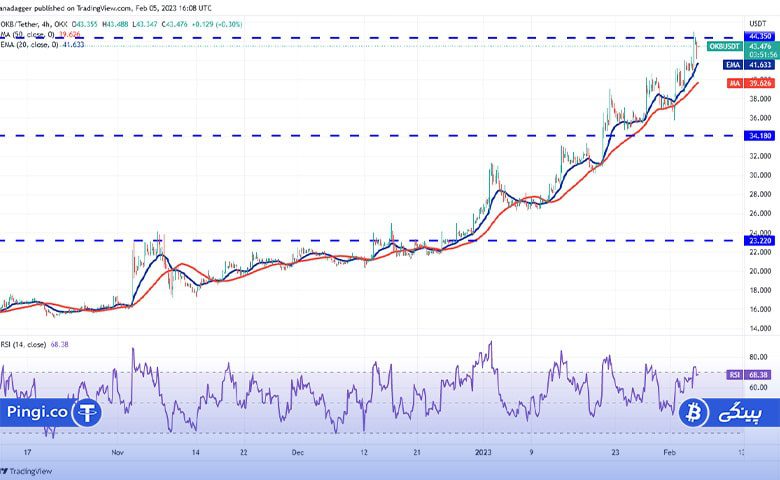Click the RSI 68.38 axis label
Screen dimensions: 780x480
click(749, 375)
